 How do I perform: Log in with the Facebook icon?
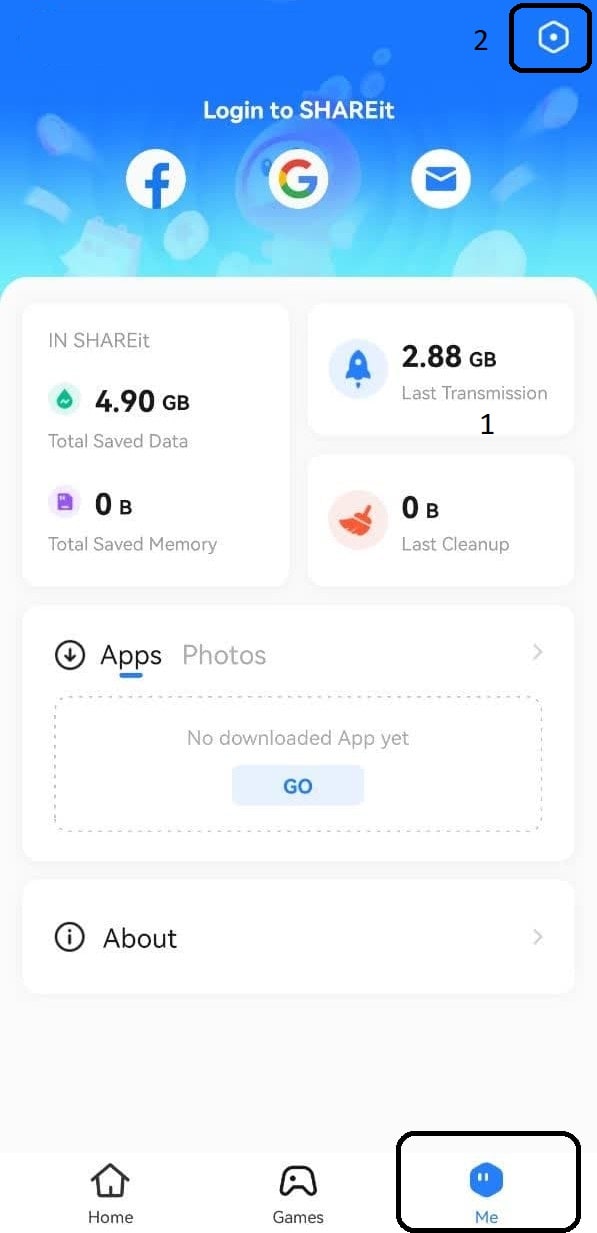click(156, 180)
